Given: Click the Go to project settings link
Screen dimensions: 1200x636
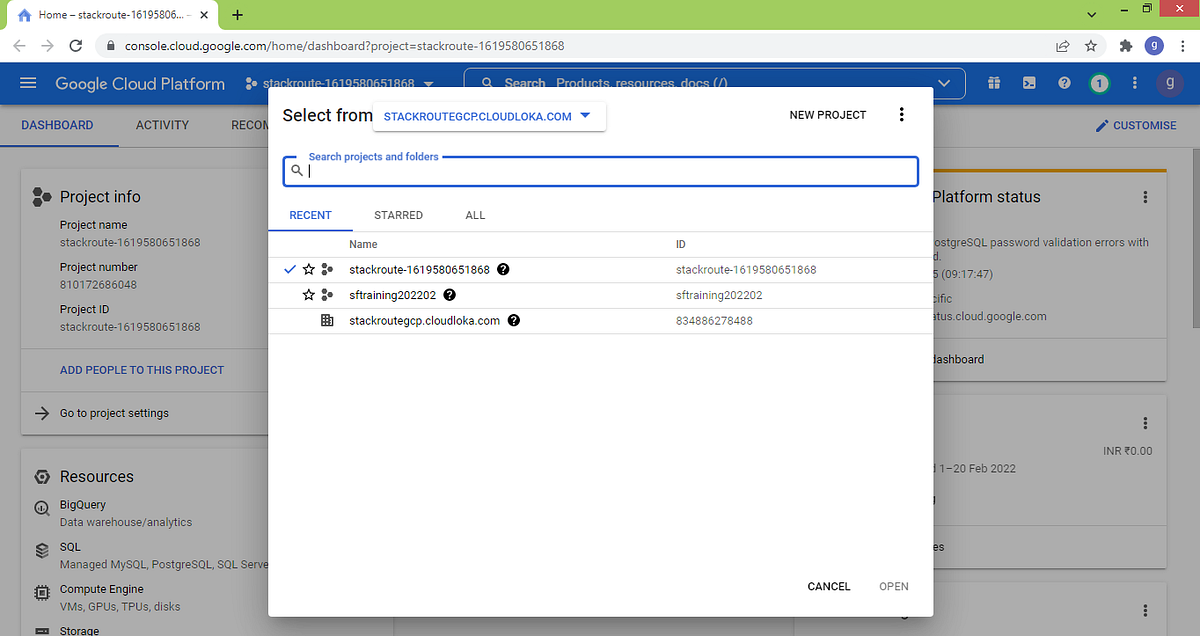Looking at the screenshot, I should (114, 412).
